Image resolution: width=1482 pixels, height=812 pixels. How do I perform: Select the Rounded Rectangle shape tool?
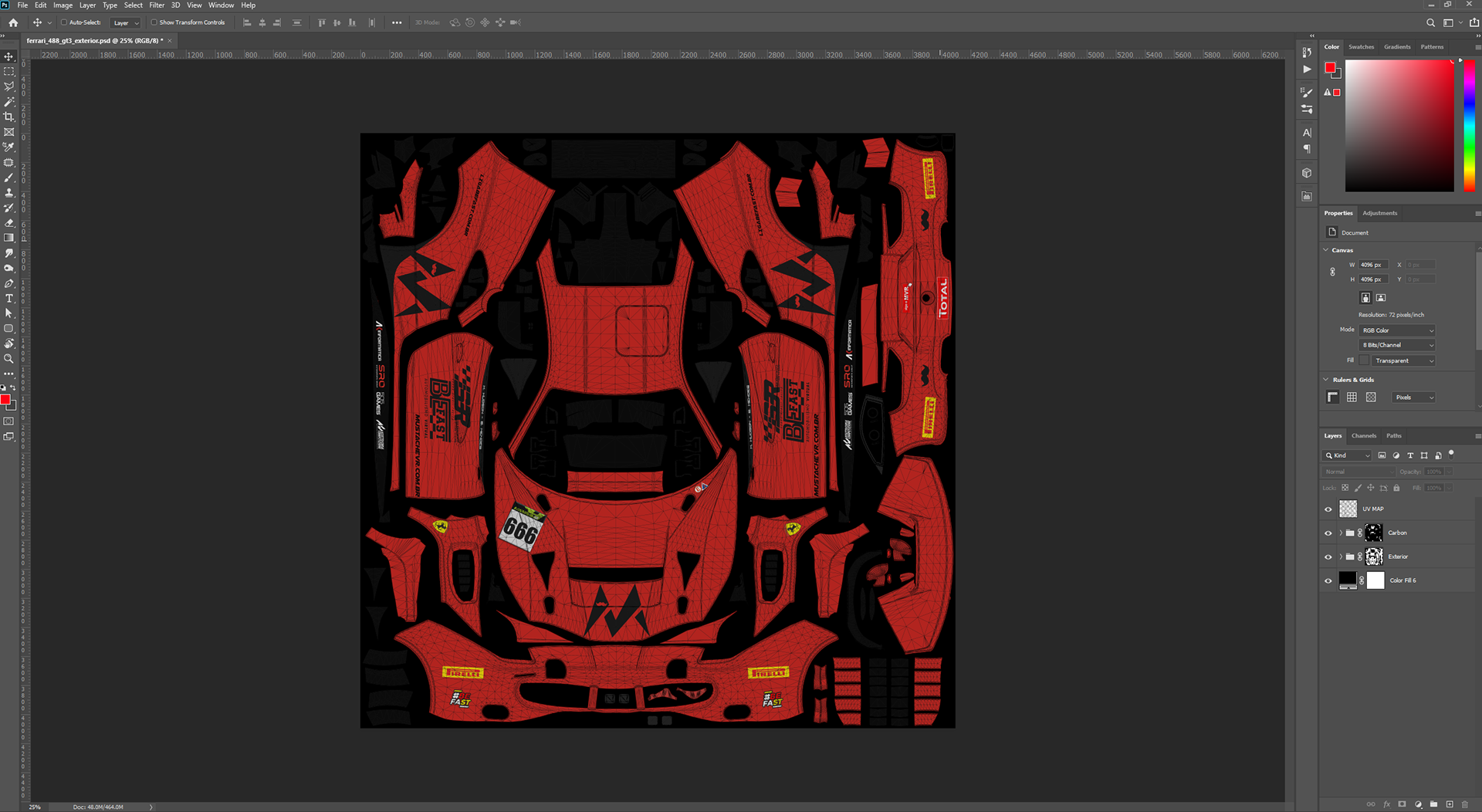coord(8,328)
